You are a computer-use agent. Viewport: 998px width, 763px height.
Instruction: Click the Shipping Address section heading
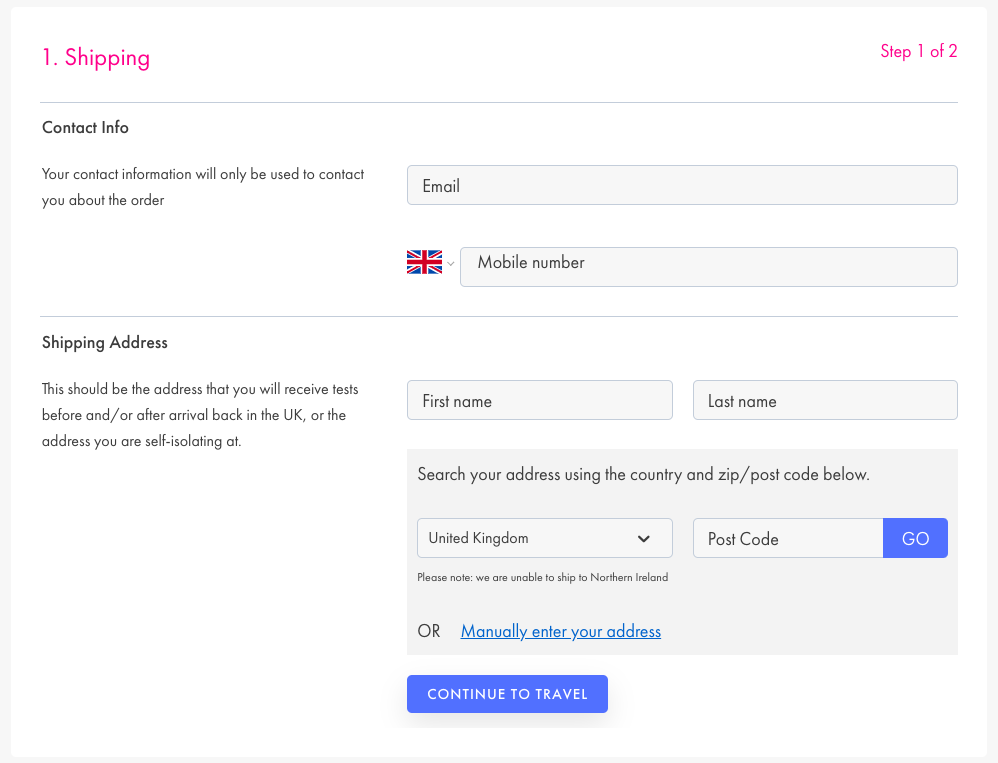tap(105, 343)
